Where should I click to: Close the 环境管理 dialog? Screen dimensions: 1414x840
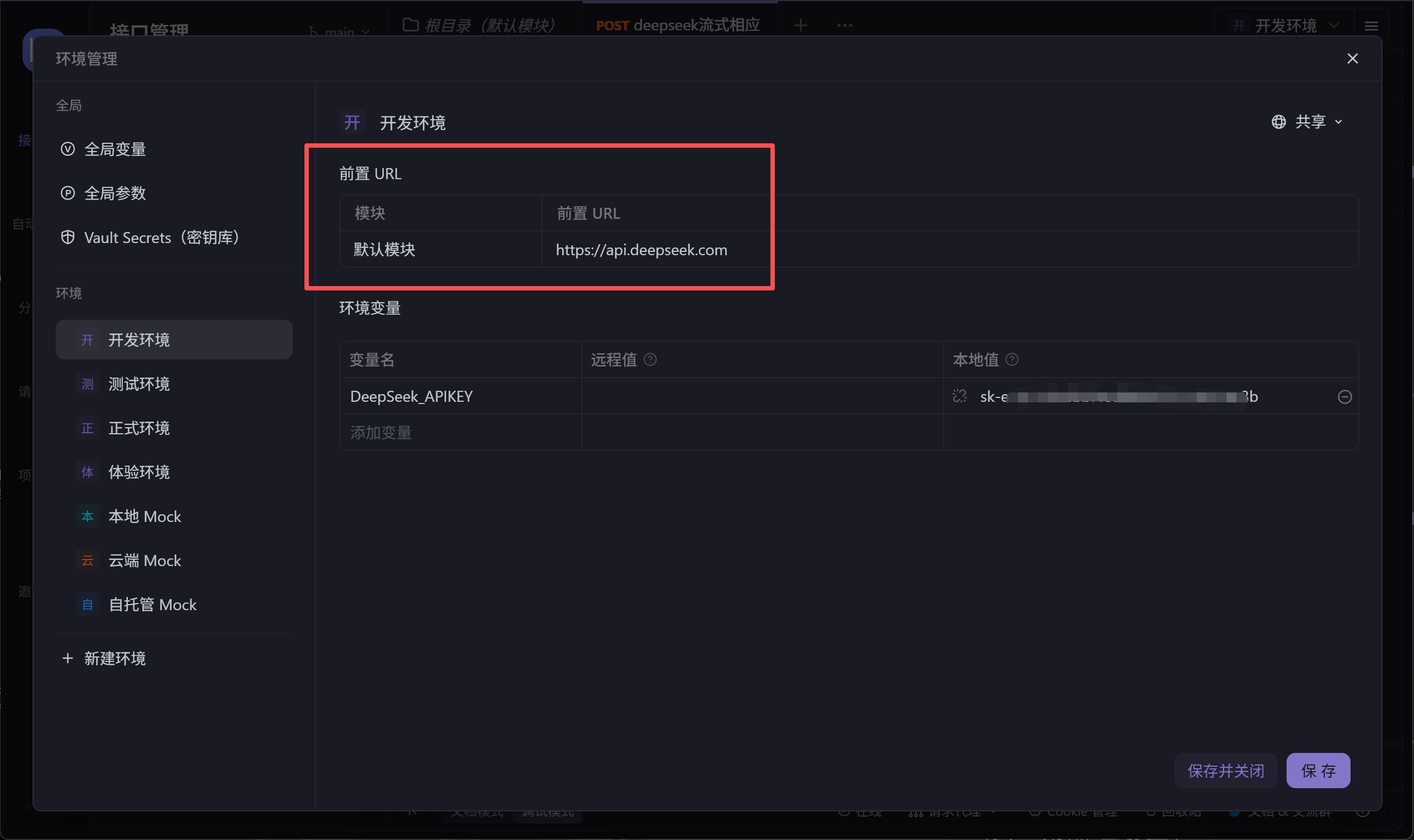coord(1352,59)
